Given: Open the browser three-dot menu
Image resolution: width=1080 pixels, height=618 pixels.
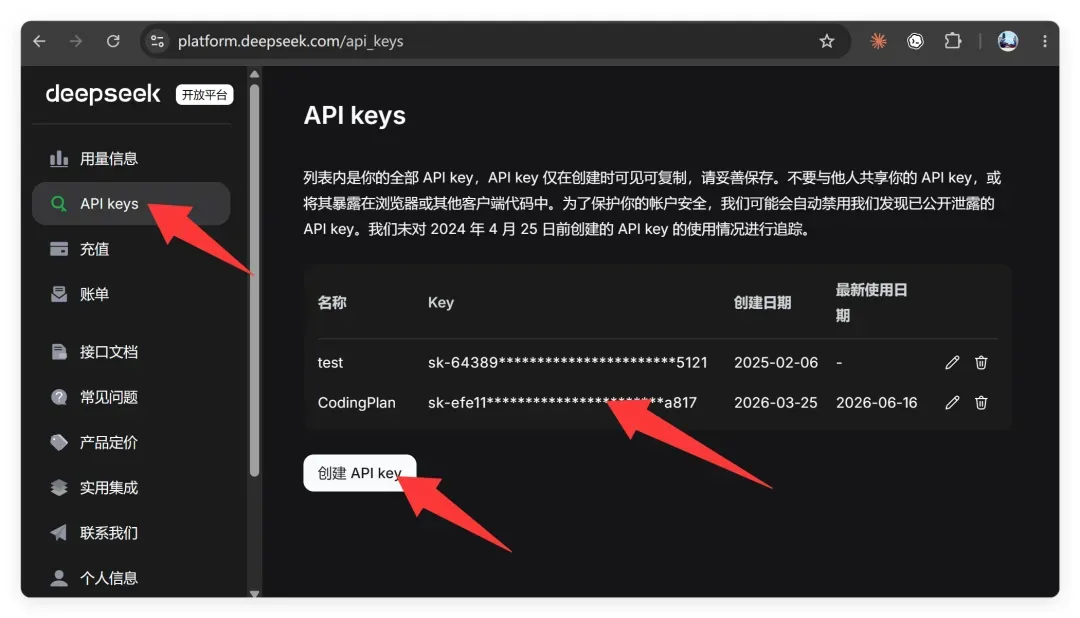Looking at the screenshot, I should pyautogui.click(x=1044, y=41).
